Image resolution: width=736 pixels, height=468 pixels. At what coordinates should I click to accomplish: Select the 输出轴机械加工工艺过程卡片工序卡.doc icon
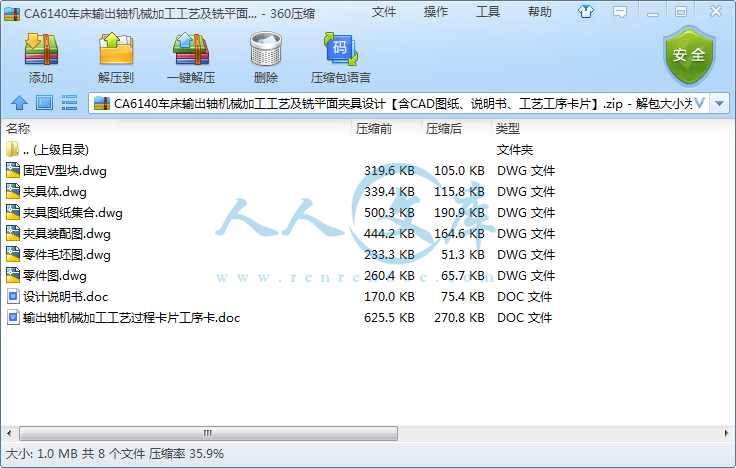coord(13,318)
